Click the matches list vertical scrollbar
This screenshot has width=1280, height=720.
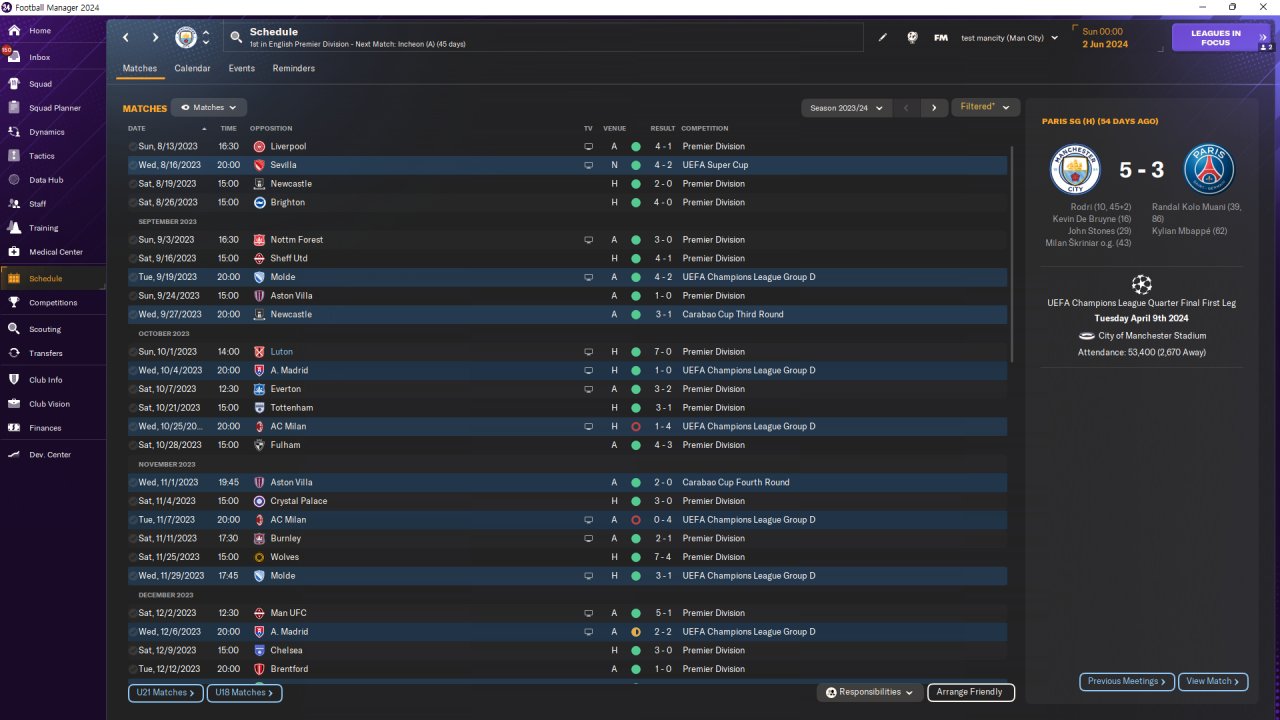tap(1011, 255)
